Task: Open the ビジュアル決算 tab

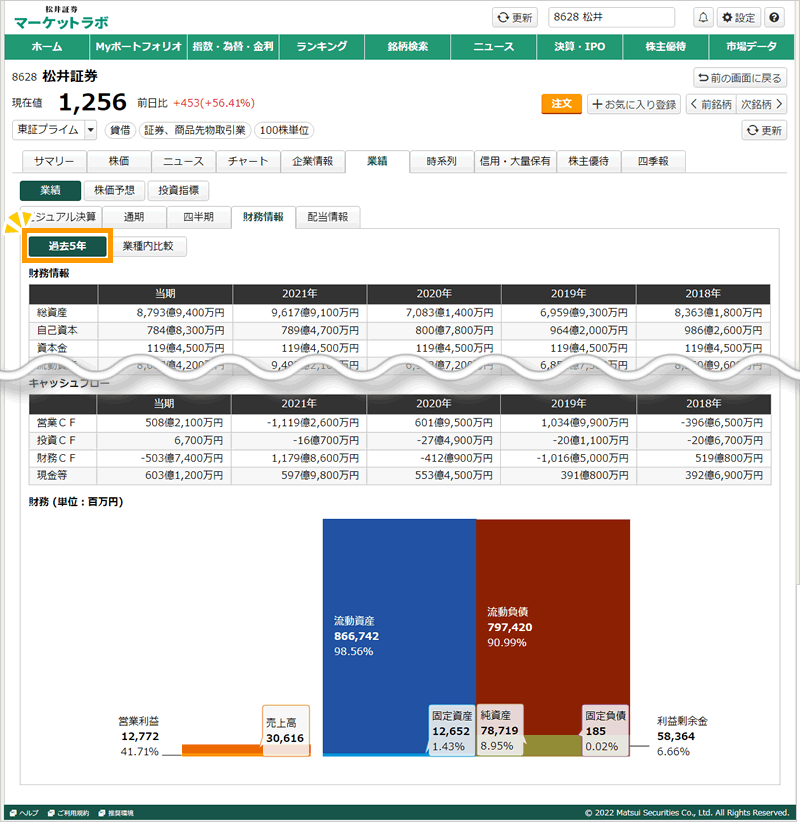Action: pyautogui.click(x=61, y=217)
